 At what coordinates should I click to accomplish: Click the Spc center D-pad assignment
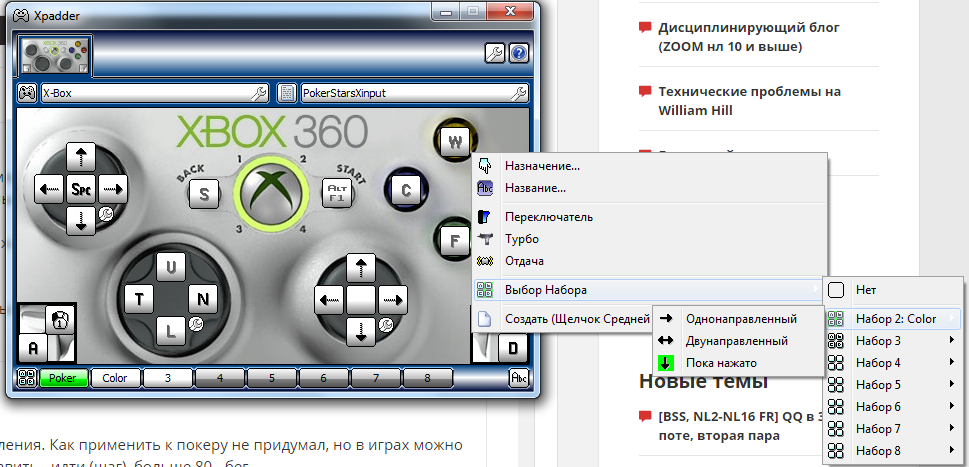coord(81,189)
